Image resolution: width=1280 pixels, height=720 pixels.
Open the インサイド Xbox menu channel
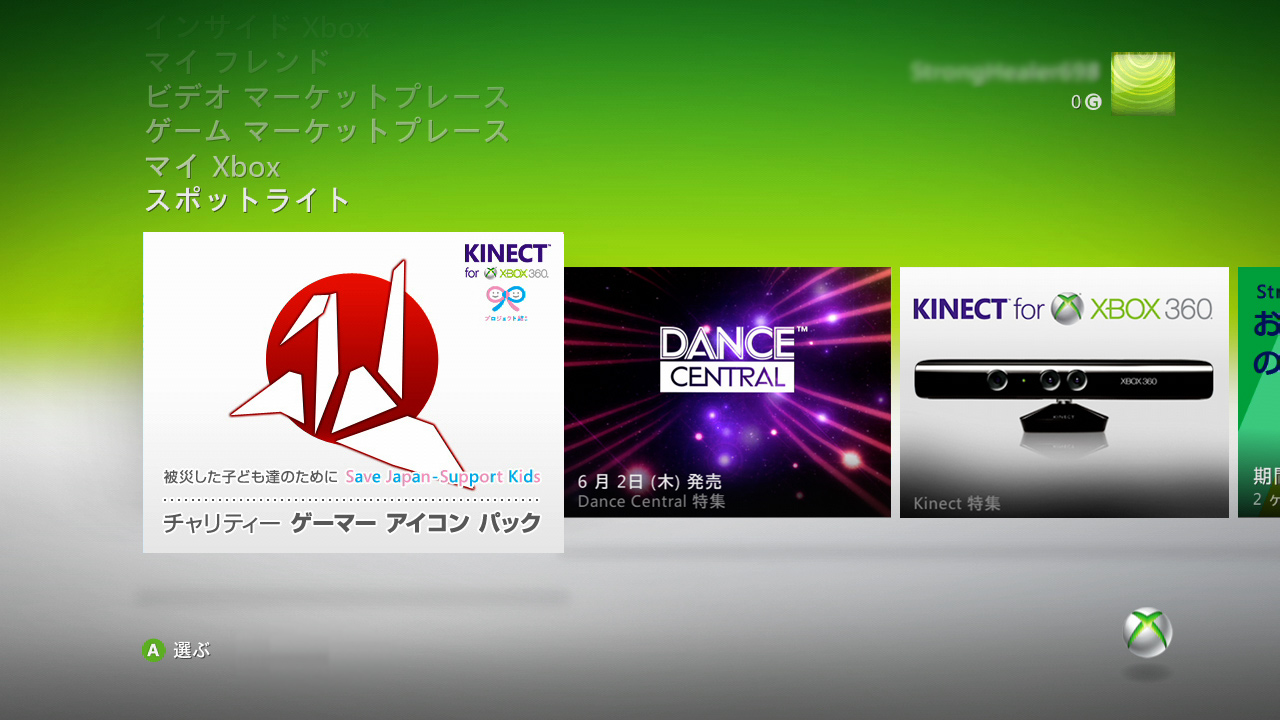click(x=257, y=28)
